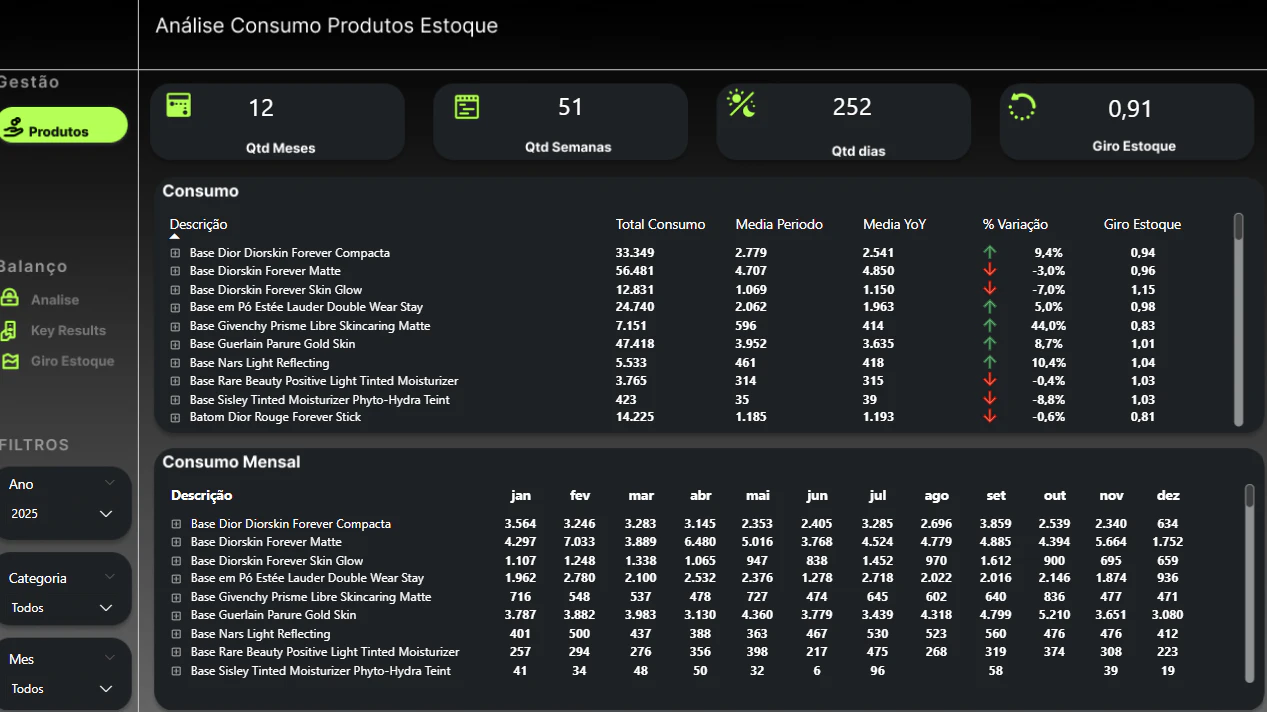Open the Mes Todos dropdown

[x=62, y=688]
